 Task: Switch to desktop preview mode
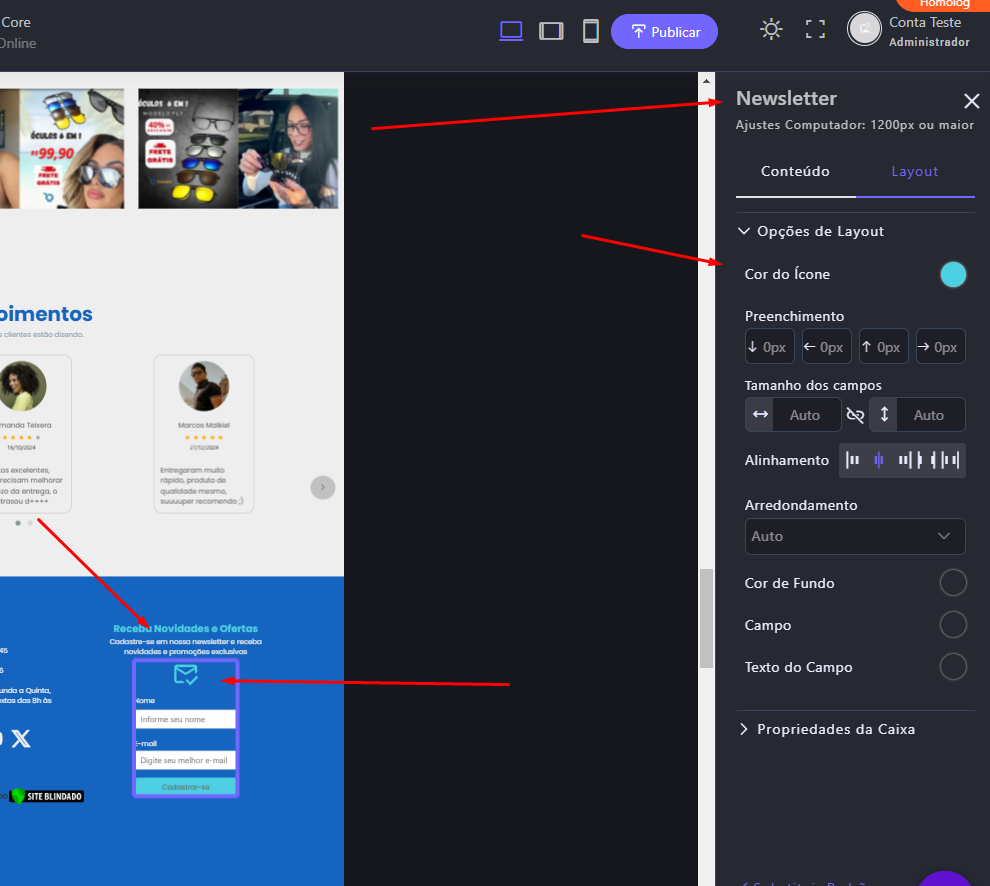point(511,31)
